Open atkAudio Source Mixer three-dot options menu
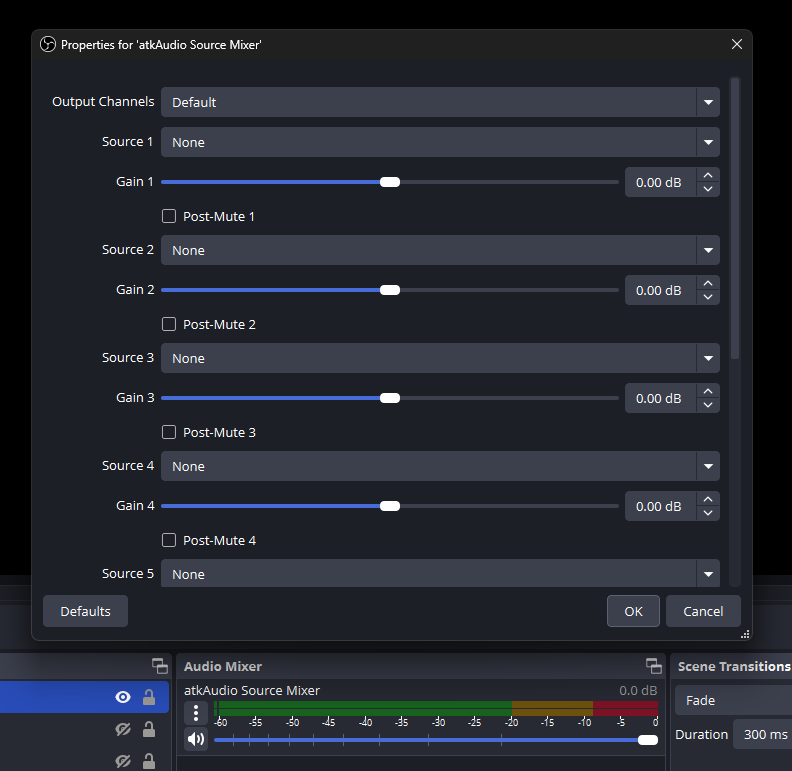The height and width of the screenshot is (771, 792). [x=196, y=712]
